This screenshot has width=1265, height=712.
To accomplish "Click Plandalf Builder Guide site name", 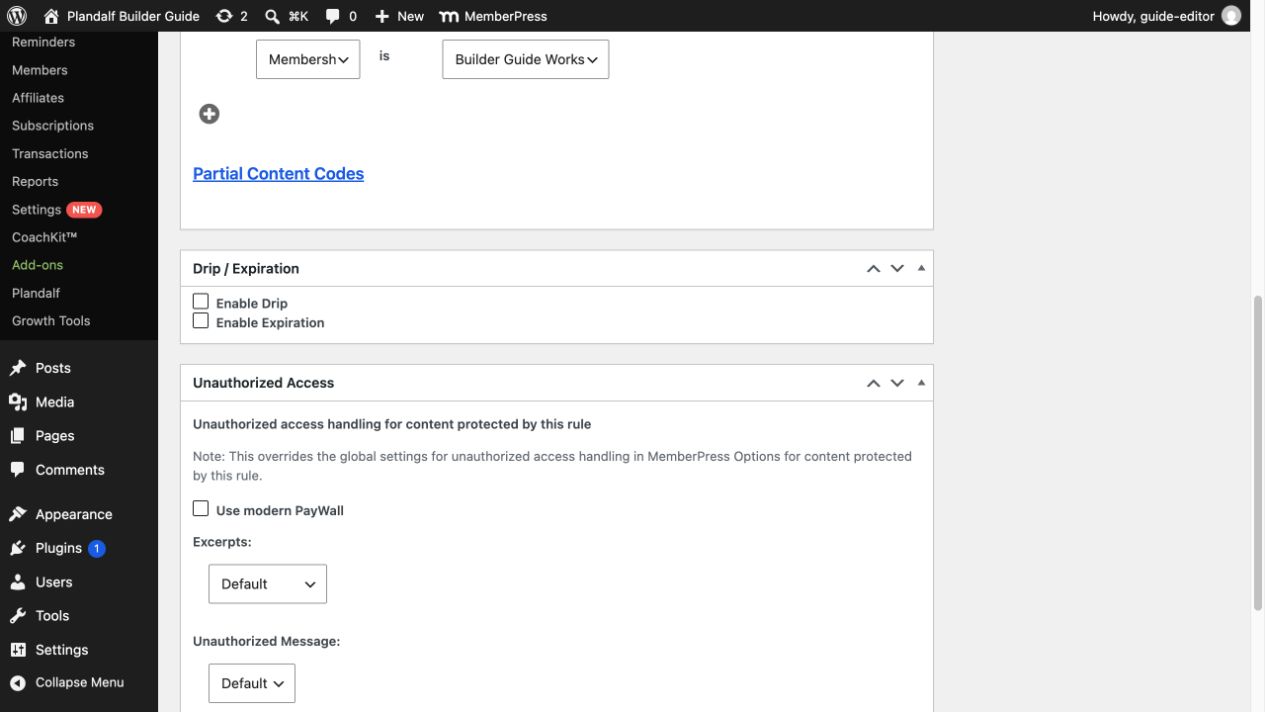I will 133,16.
